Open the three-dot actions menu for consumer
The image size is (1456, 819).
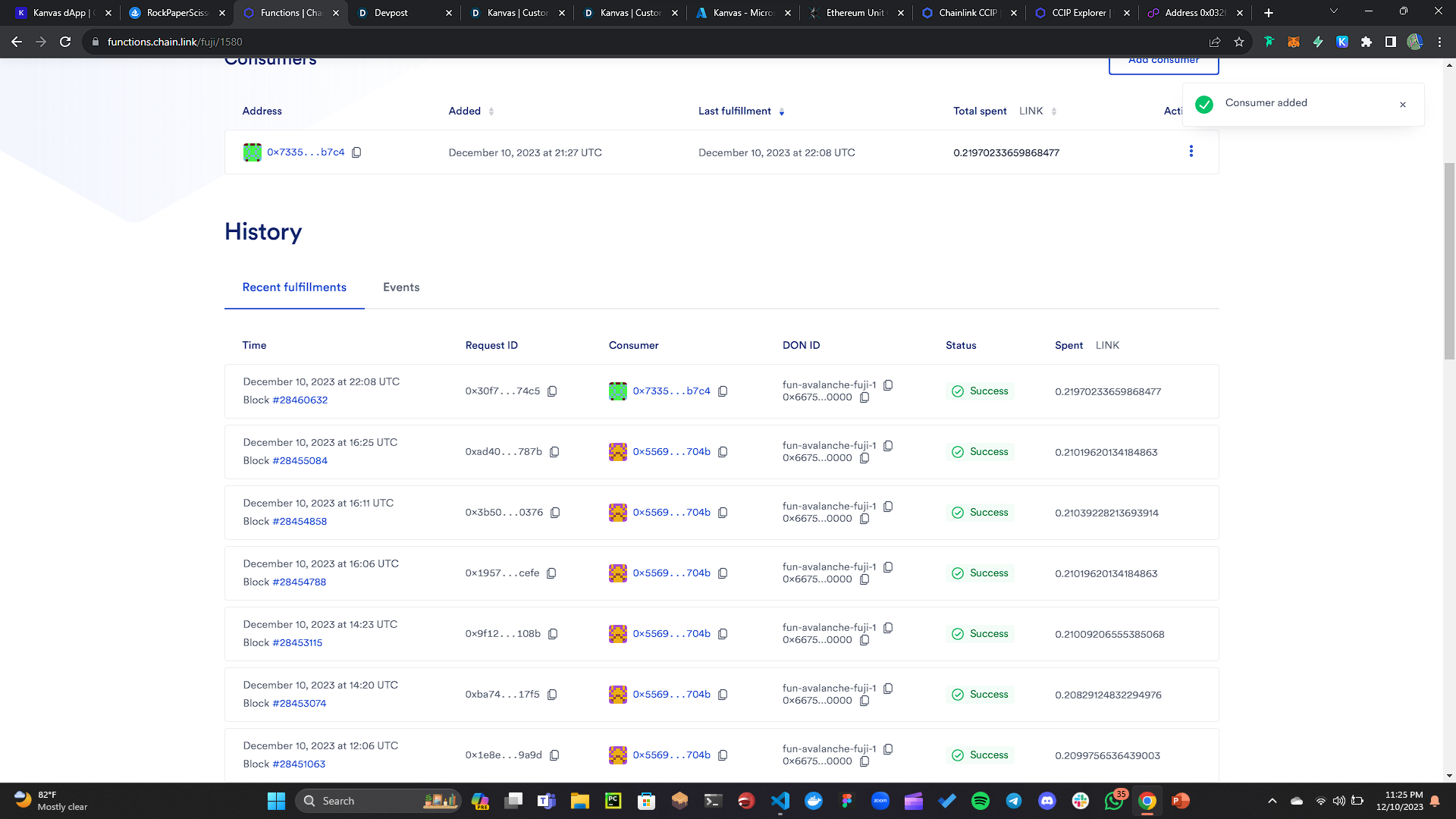pos(1191,152)
